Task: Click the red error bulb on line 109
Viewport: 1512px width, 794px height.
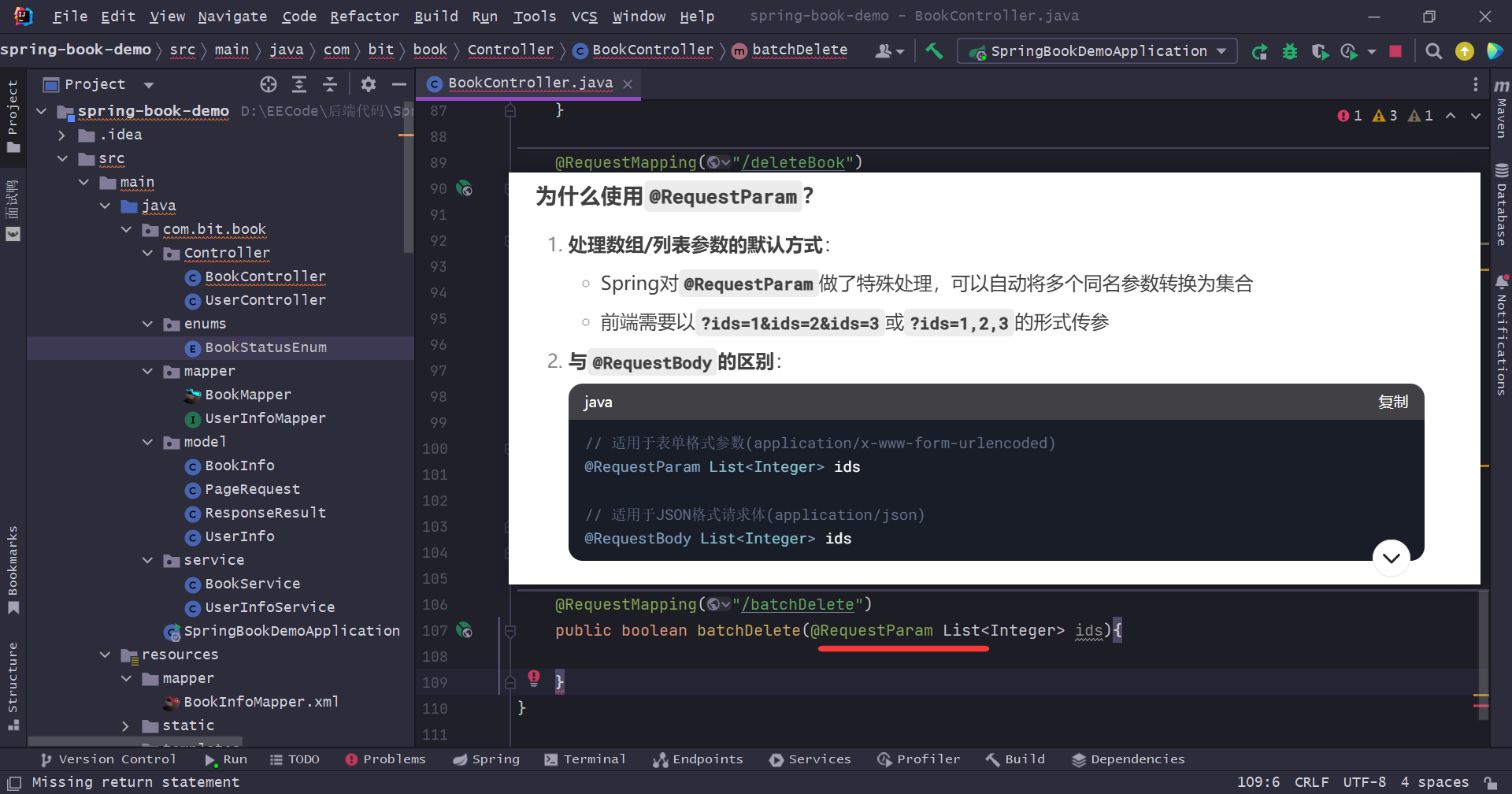Action: [534, 677]
